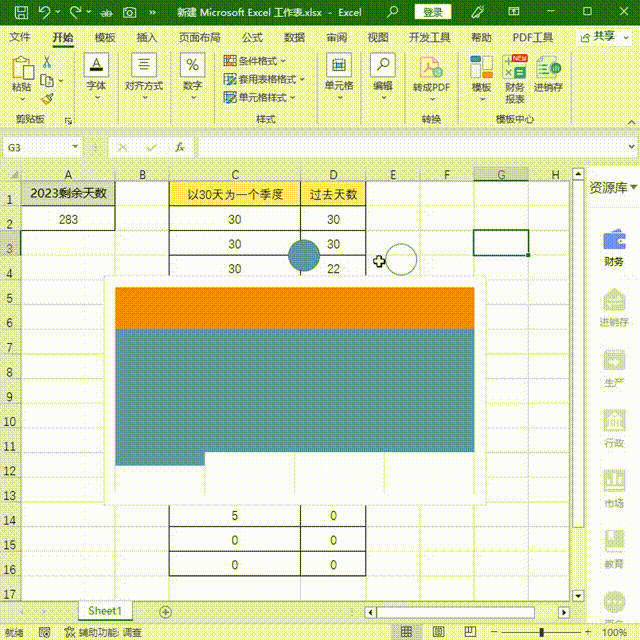Switch to the 公式 Formulas tab

(x=252, y=38)
